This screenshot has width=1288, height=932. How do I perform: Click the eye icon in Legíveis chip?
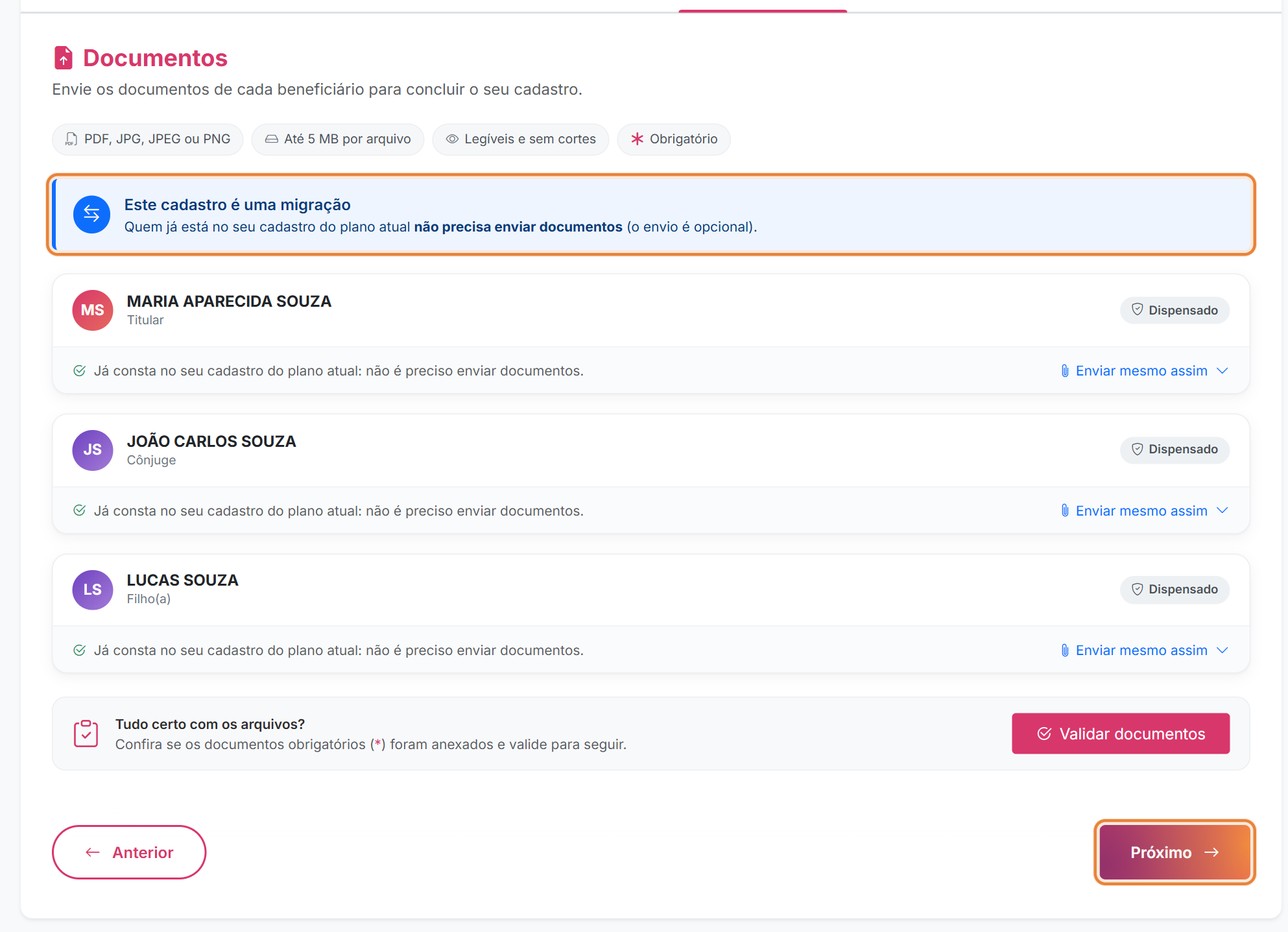coord(452,139)
